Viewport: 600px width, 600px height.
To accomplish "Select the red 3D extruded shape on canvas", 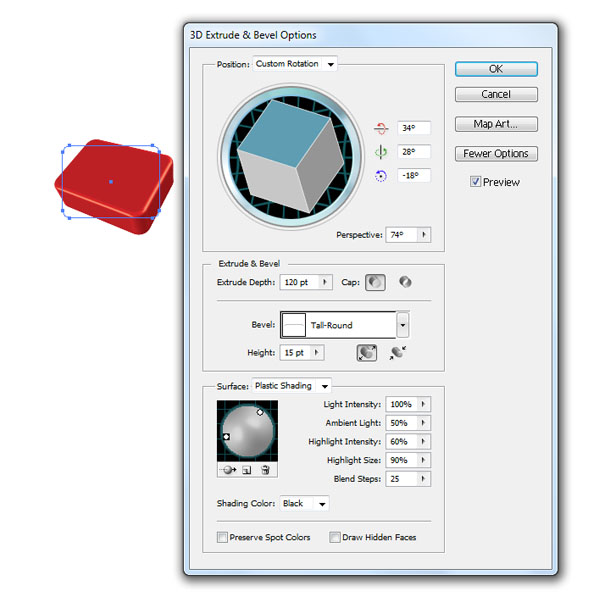I will coord(114,186).
